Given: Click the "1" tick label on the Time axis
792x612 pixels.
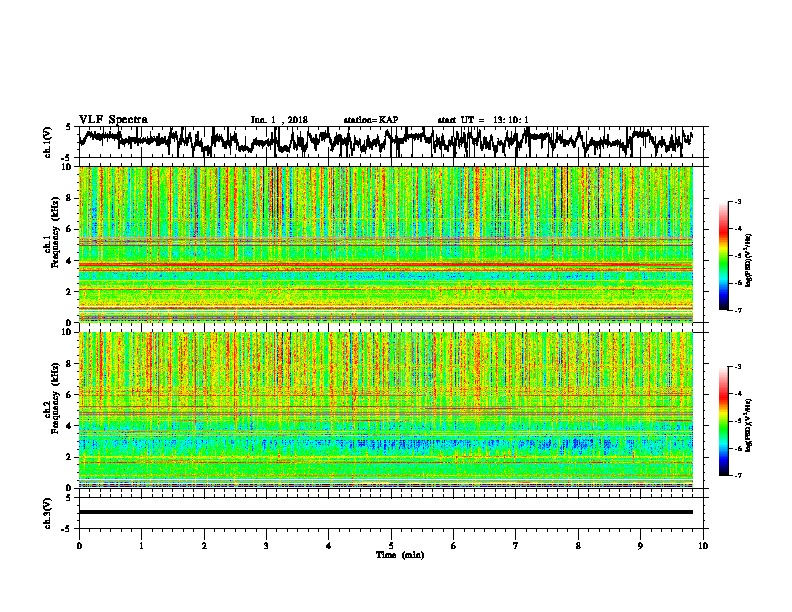Looking at the screenshot, I should click(x=141, y=546).
